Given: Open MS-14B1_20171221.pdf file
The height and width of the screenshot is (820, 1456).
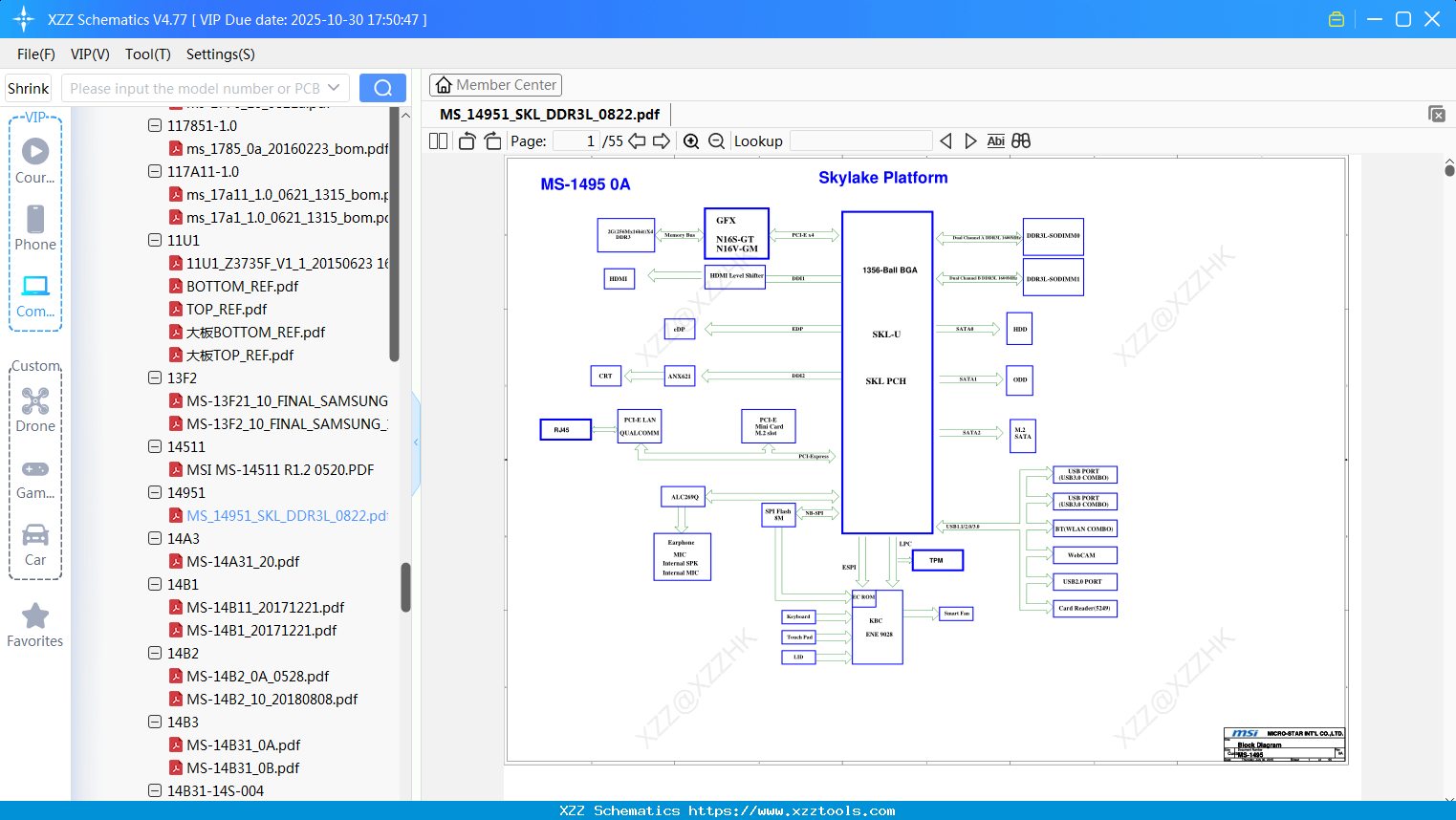Looking at the screenshot, I should click(x=262, y=630).
